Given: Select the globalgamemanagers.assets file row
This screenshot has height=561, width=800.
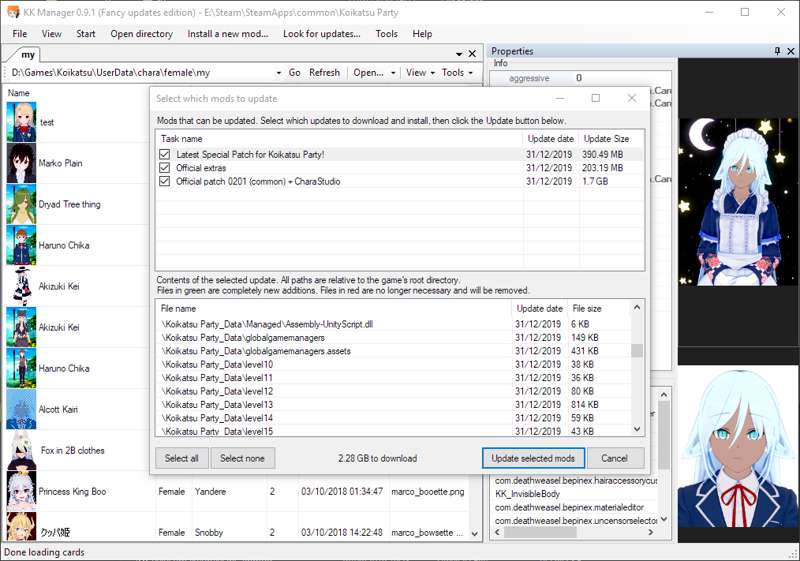Looking at the screenshot, I should click(x=393, y=351).
